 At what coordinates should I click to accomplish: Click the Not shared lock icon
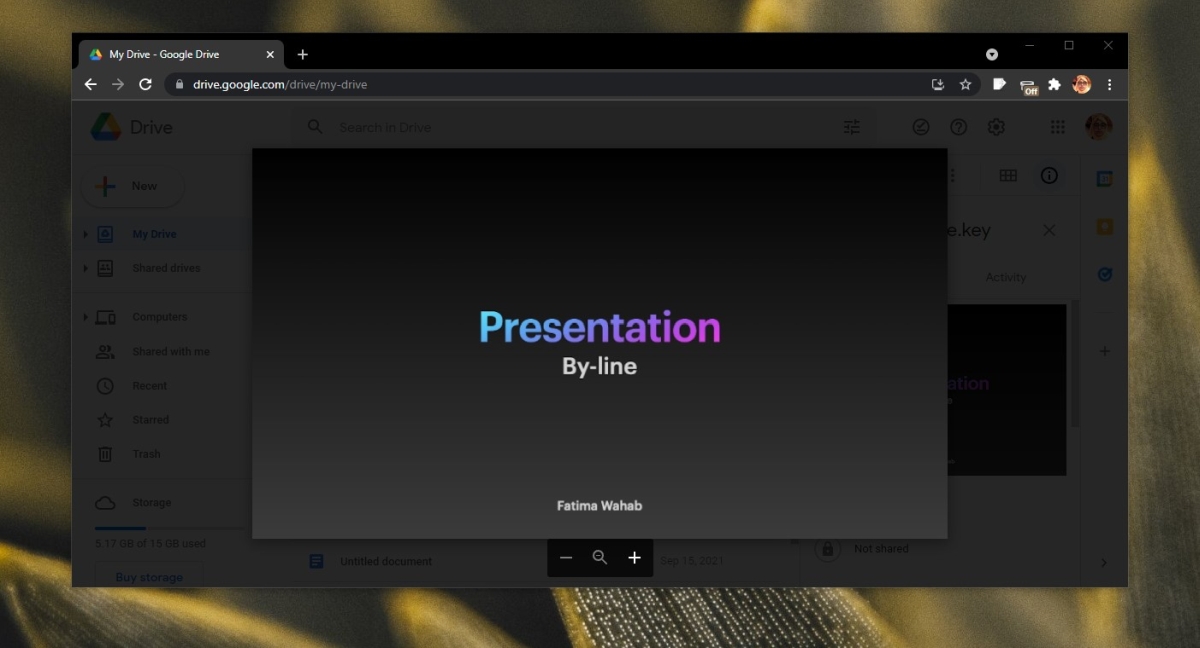pos(826,549)
